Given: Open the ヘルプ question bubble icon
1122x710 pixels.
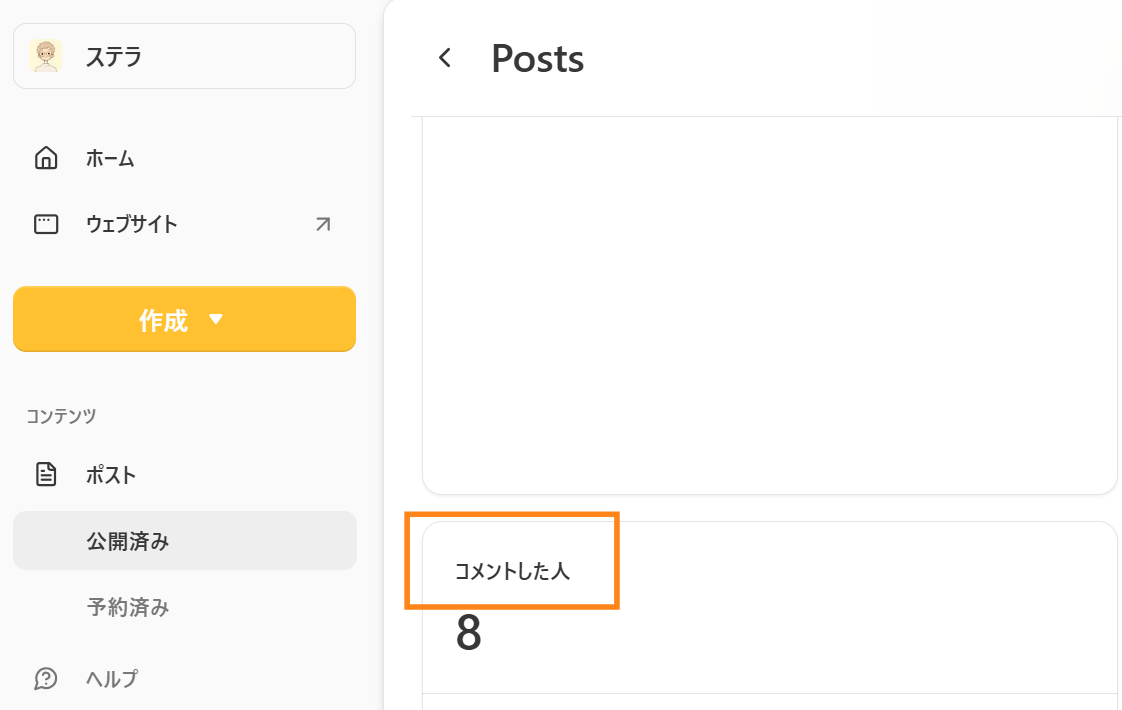Looking at the screenshot, I should pyautogui.click(x=46, y=678).
